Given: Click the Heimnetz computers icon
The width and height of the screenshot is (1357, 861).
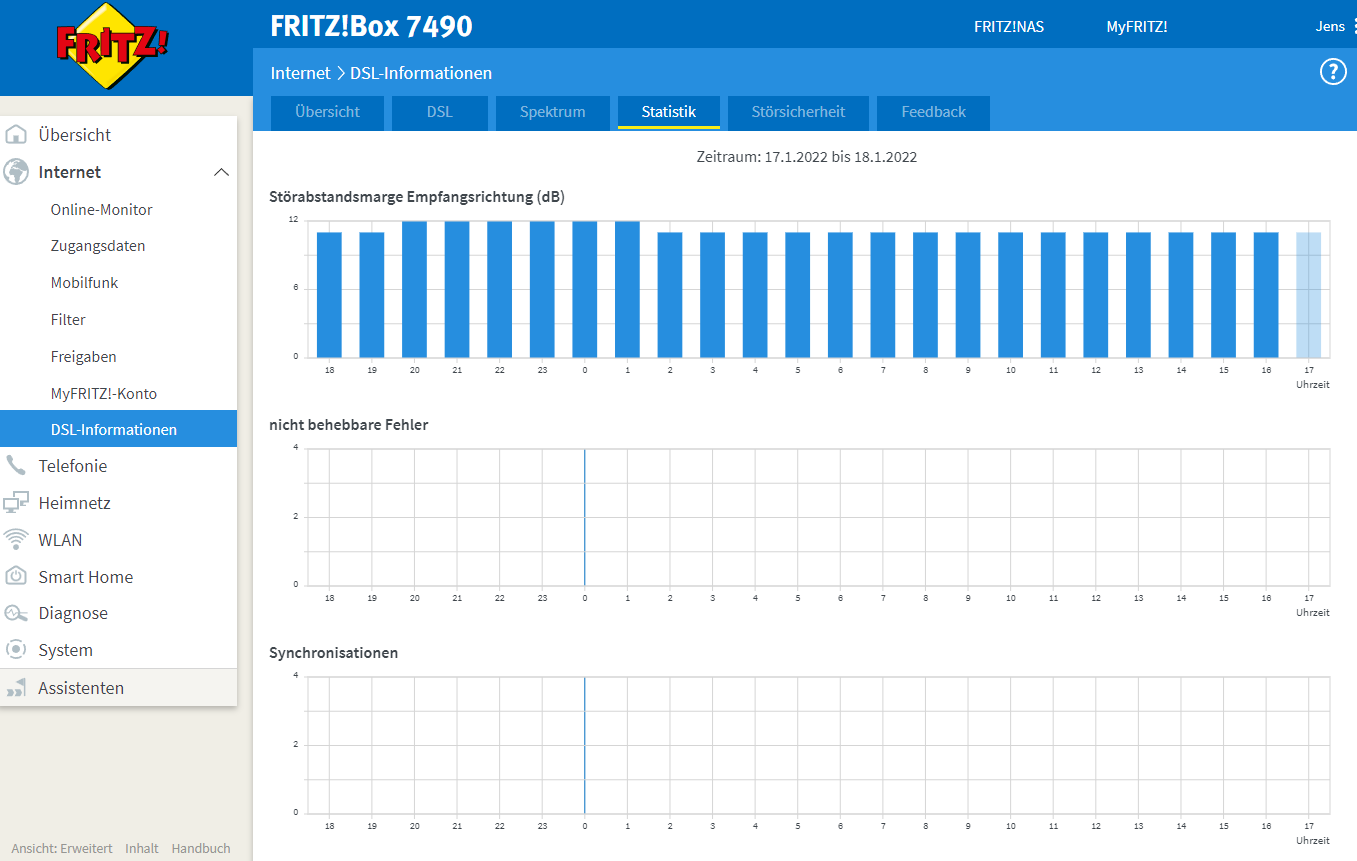Looking at the screenshot, I should [16, 503].
